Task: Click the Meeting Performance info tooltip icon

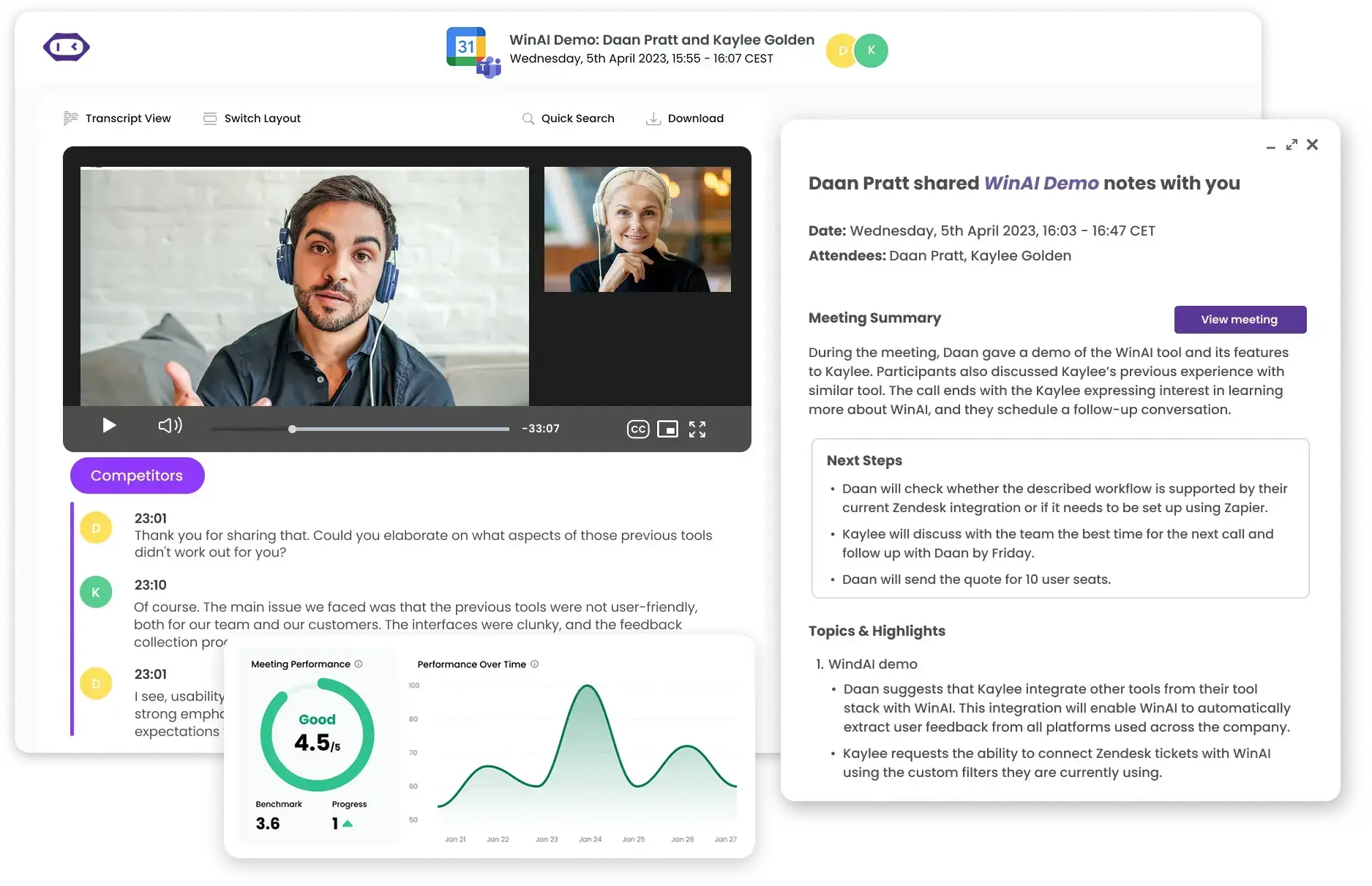Action: [359, 664]
